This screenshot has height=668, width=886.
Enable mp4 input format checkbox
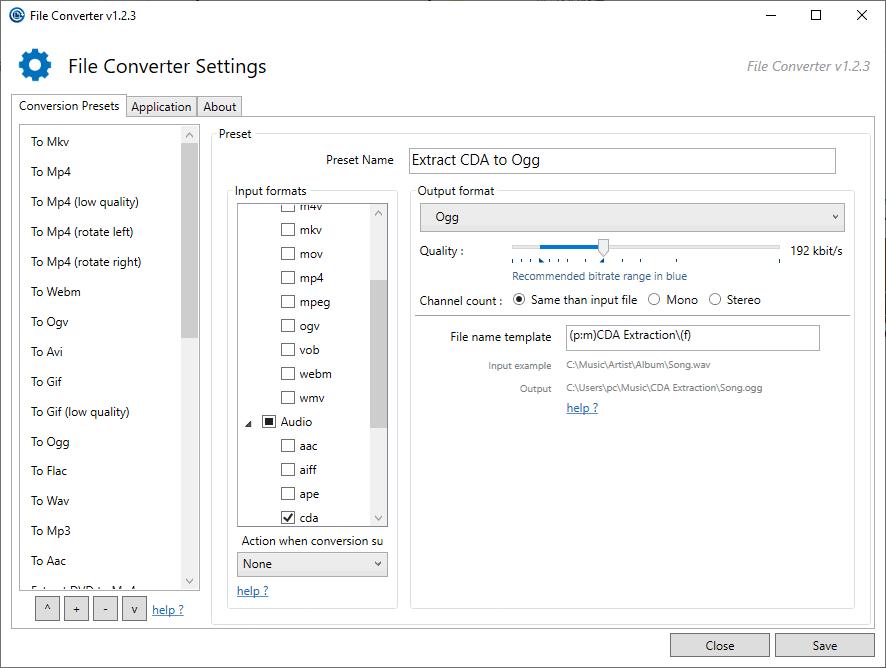(x=288, y=277)
